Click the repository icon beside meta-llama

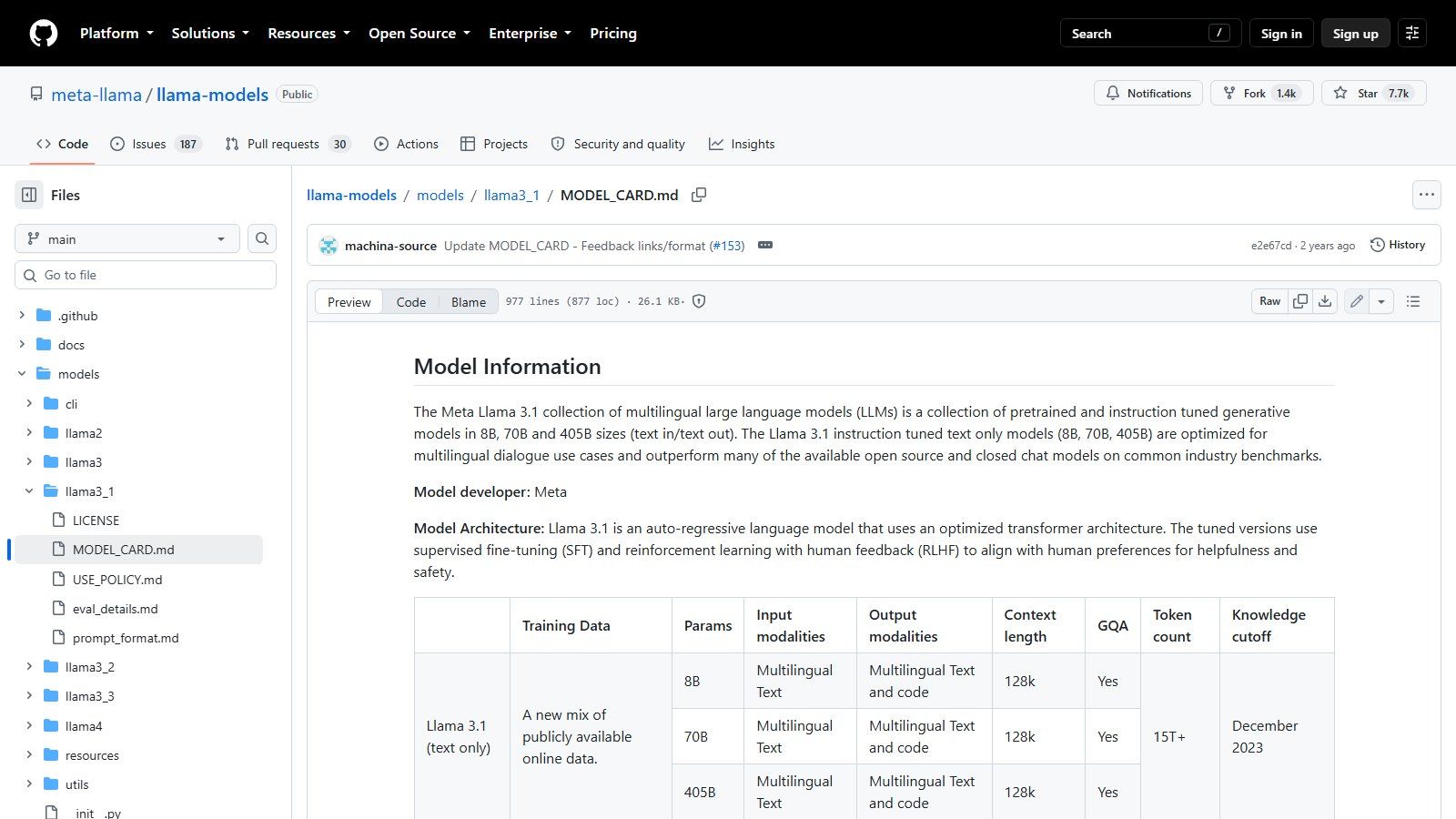click(x=36, y=94)
